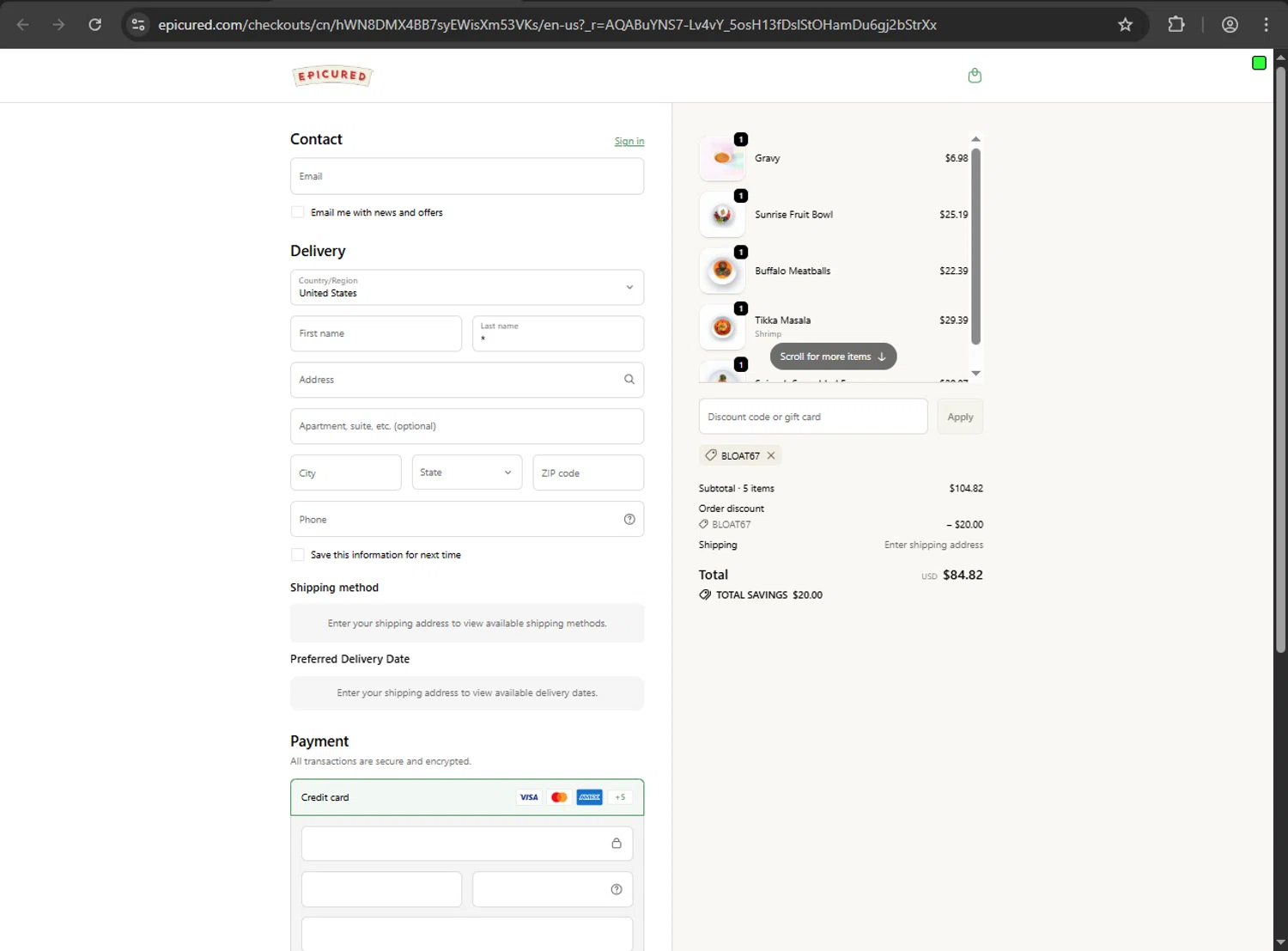The height and width of the screenshot is (951, 1288).
Task: Click the Subtotal $104.82 value
Action: click(966, 488)
